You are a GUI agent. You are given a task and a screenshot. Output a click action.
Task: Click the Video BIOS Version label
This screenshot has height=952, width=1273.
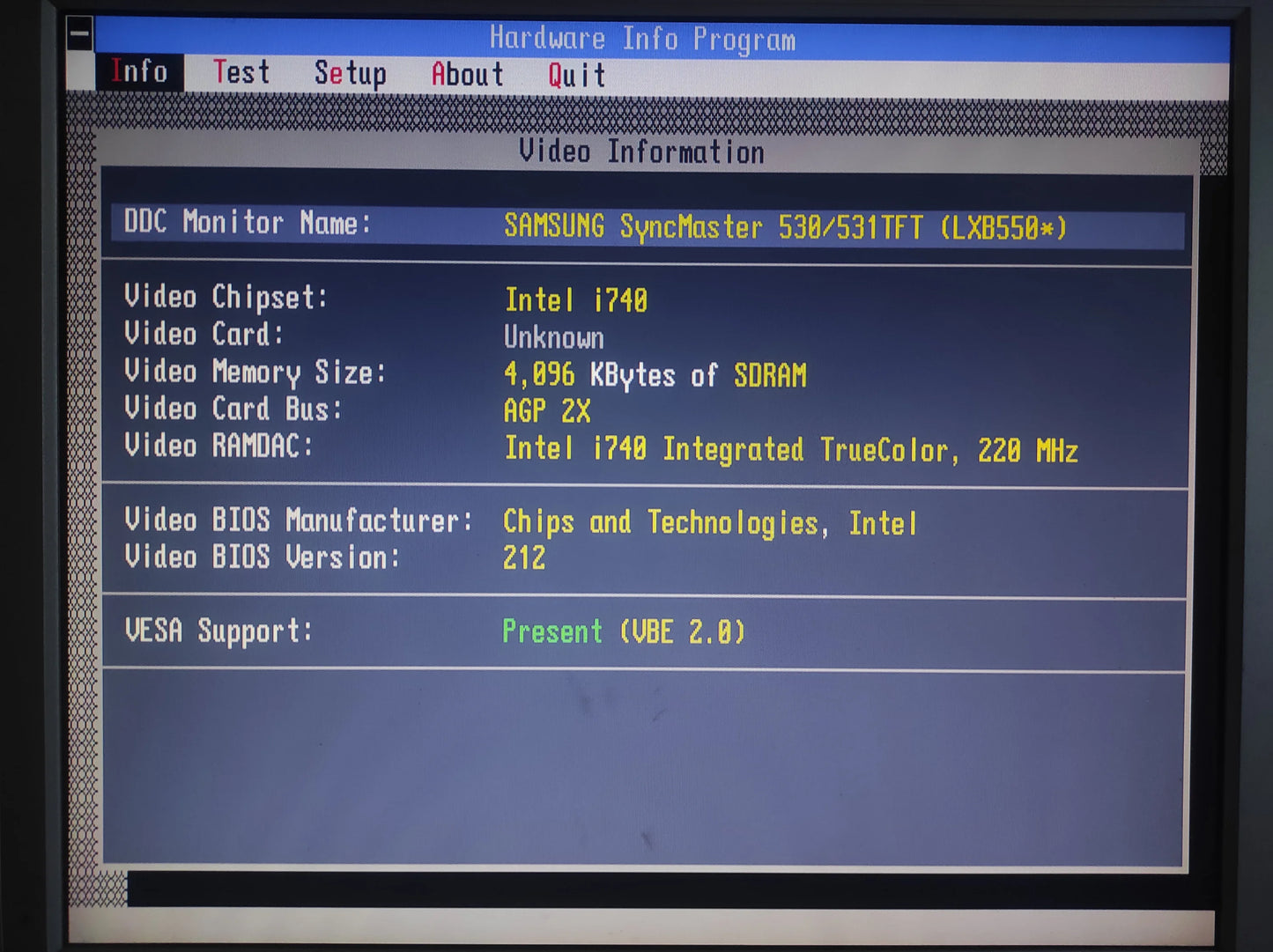(x=262, y=557)
